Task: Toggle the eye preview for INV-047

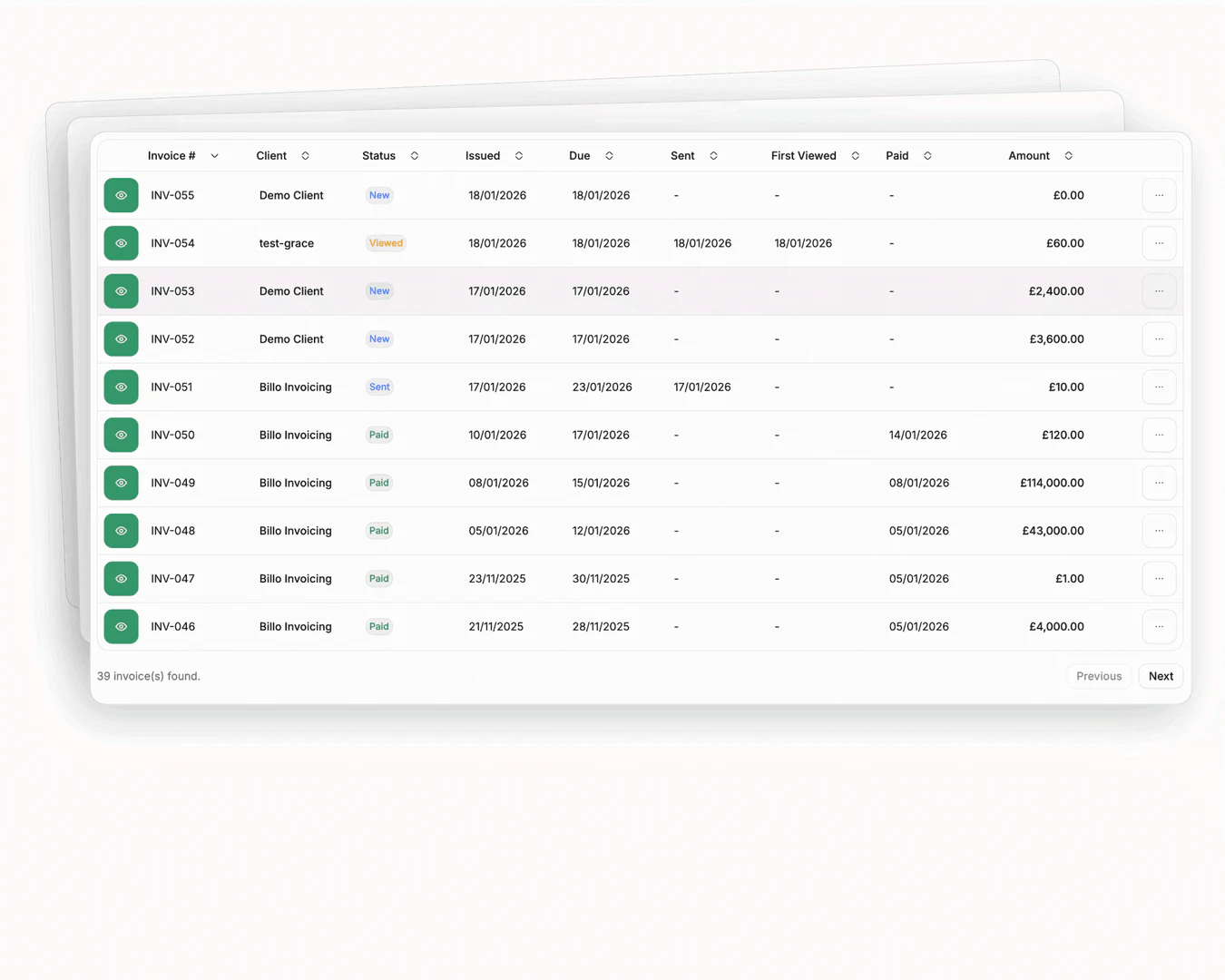Action: click(121, 578)
